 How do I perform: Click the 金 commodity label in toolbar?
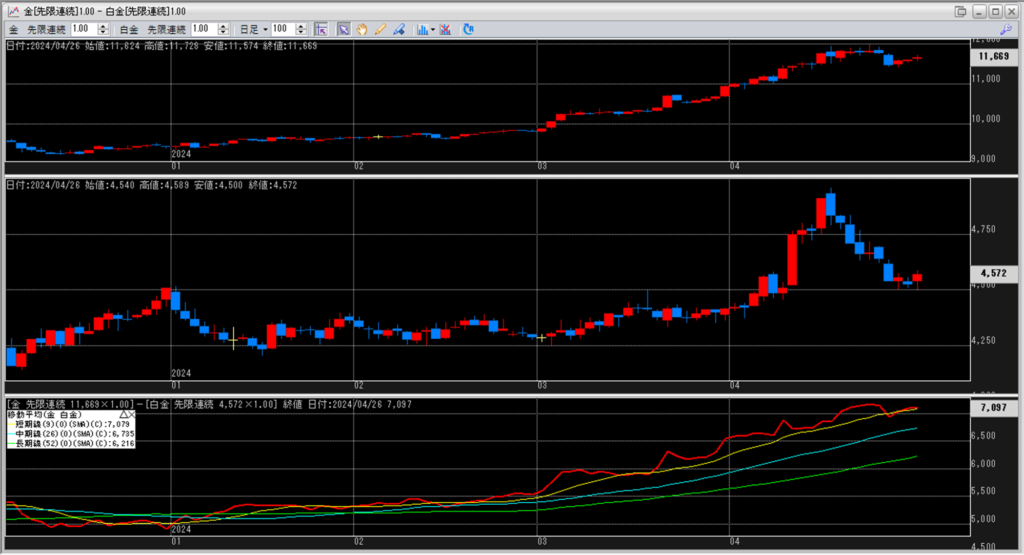(13, 29)
